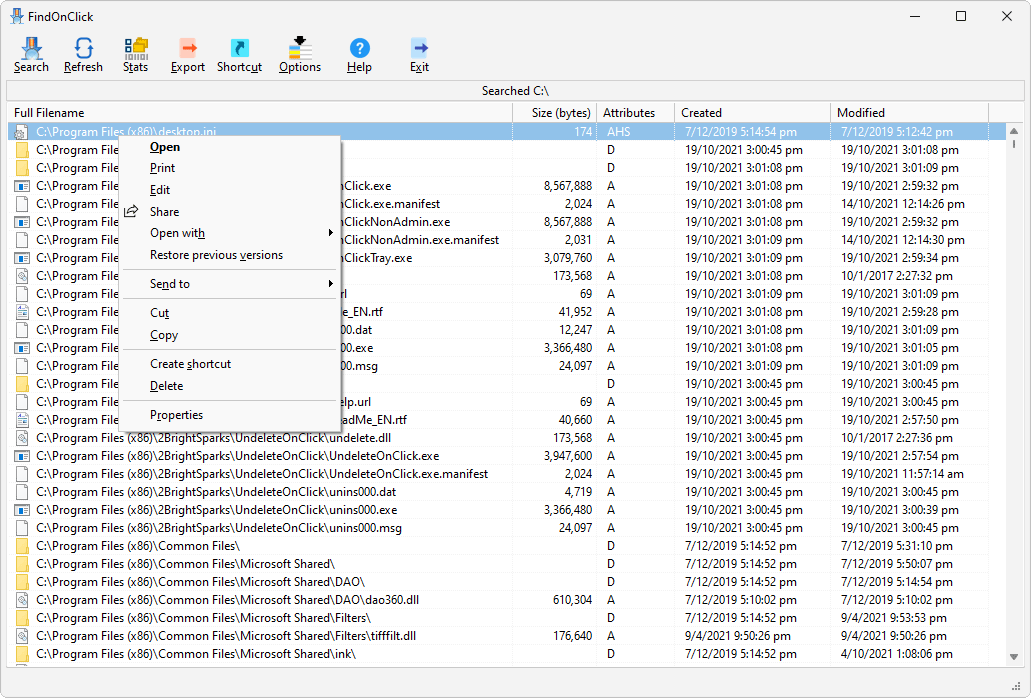Image resolution: width=1031 pixels, height=698 pixels.
Task: Click the Share icon in context menu
Action: [x=131, y=212]
